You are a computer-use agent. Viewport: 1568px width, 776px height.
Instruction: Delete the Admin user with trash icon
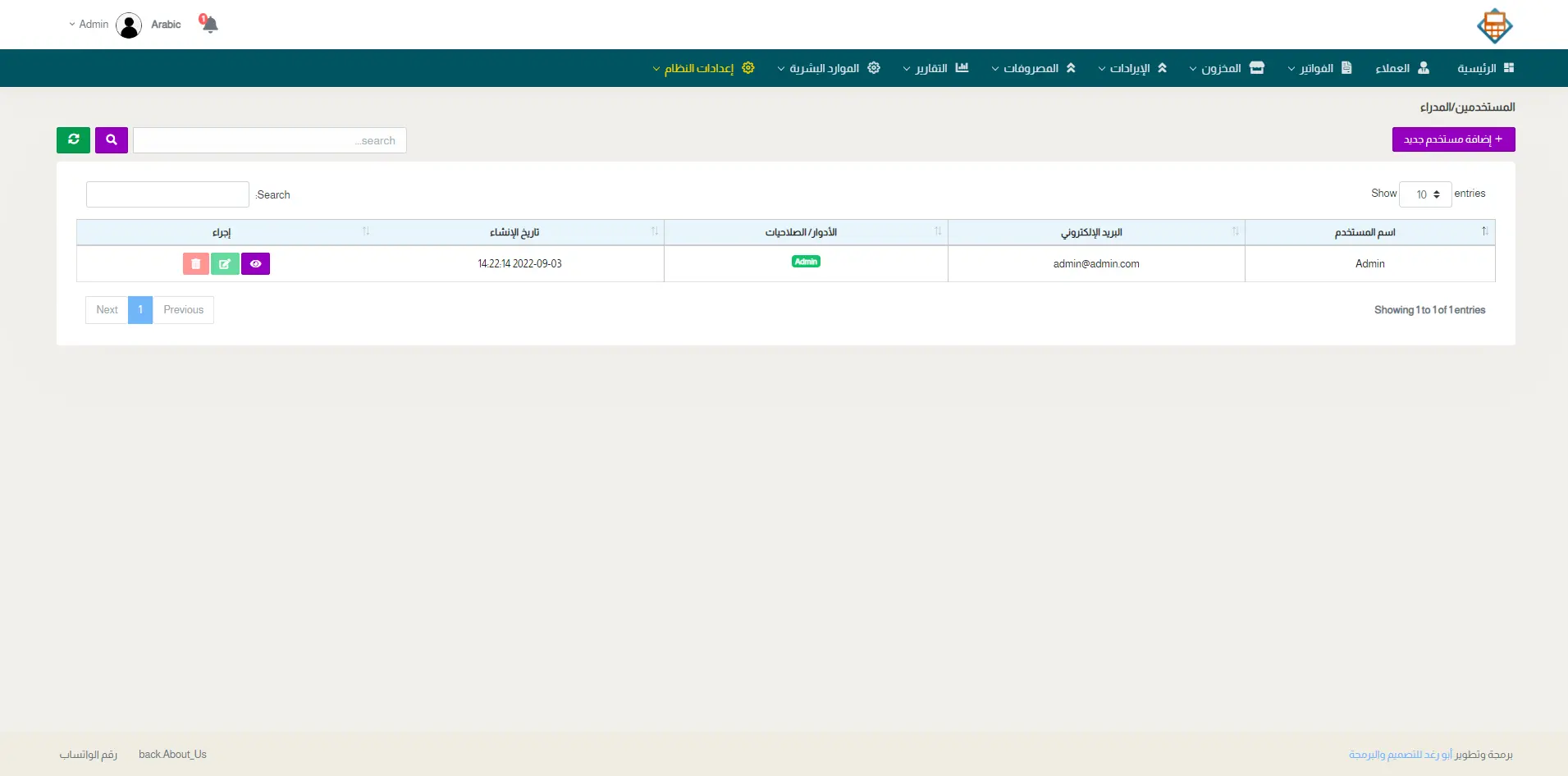click(x=195, y=264)
